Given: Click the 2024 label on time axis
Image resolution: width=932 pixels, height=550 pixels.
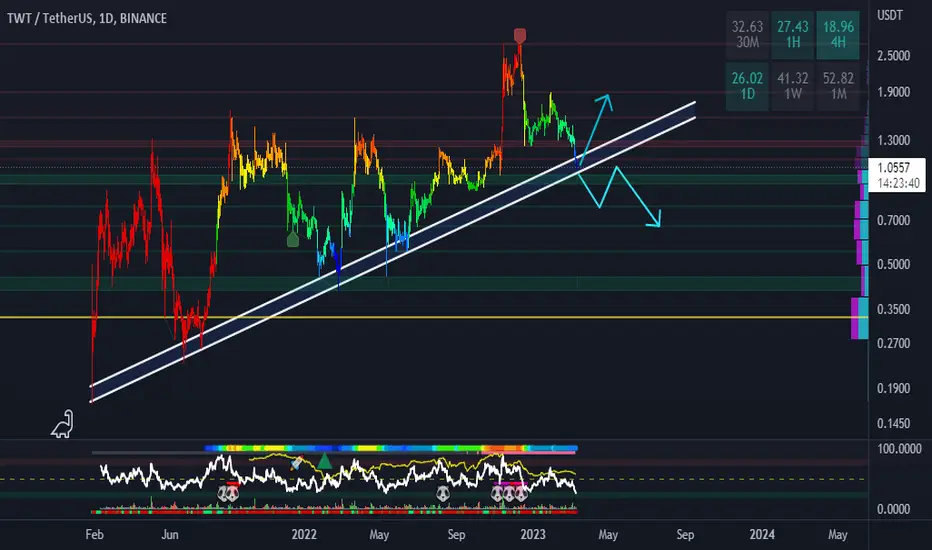Looking at the screenshot, I should tap(762, 535).
